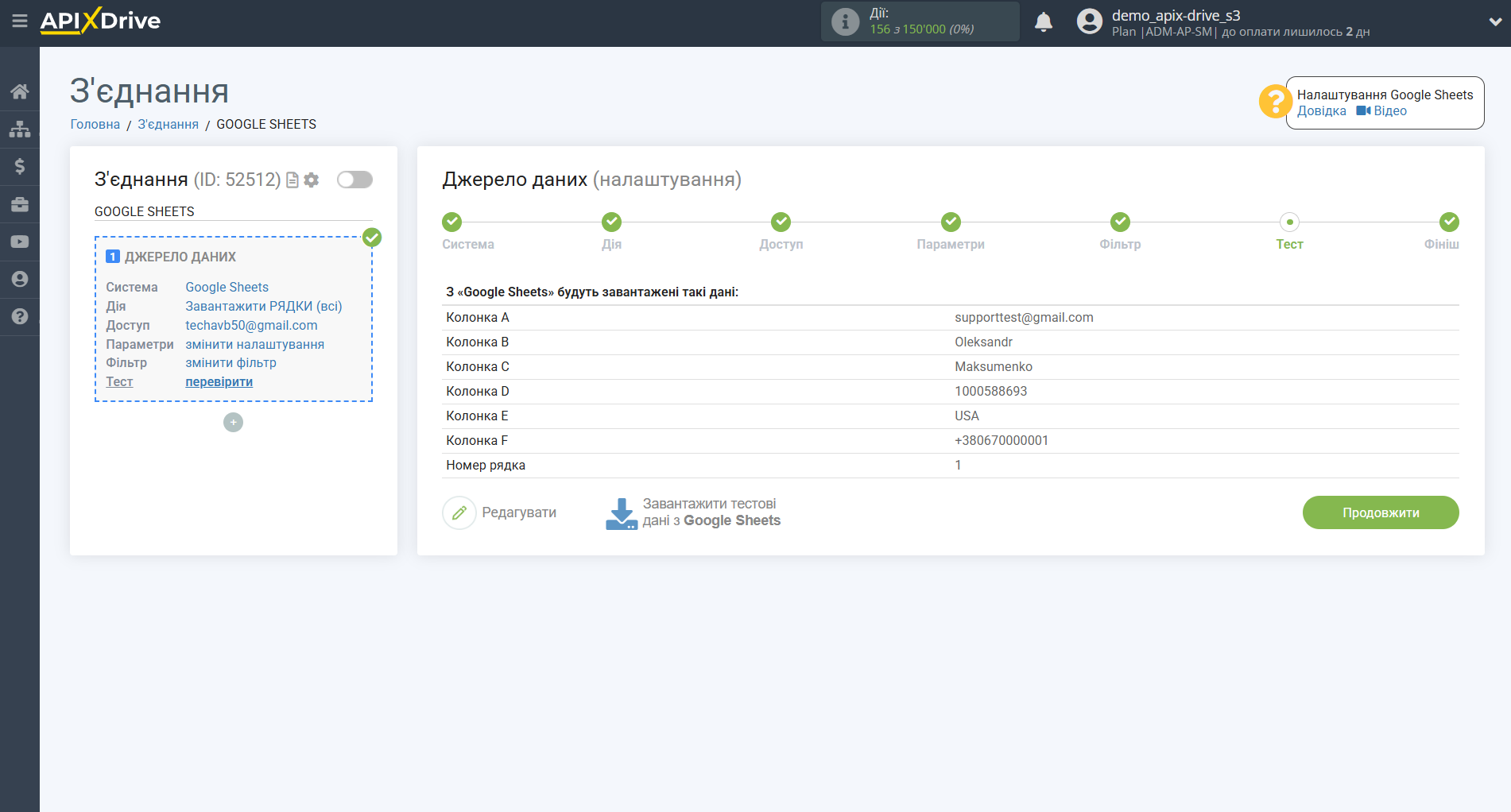Expand the account dropdown chevron
This screenshot has height=812, width=1511.
click(x=1494, y=22)
